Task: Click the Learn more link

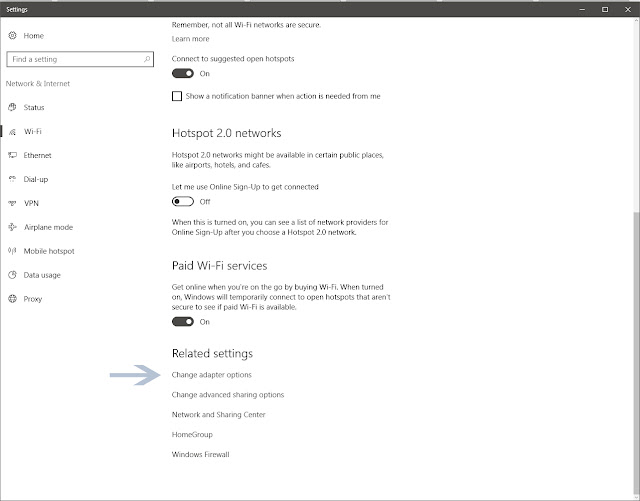Action: [x=190, y=39]
